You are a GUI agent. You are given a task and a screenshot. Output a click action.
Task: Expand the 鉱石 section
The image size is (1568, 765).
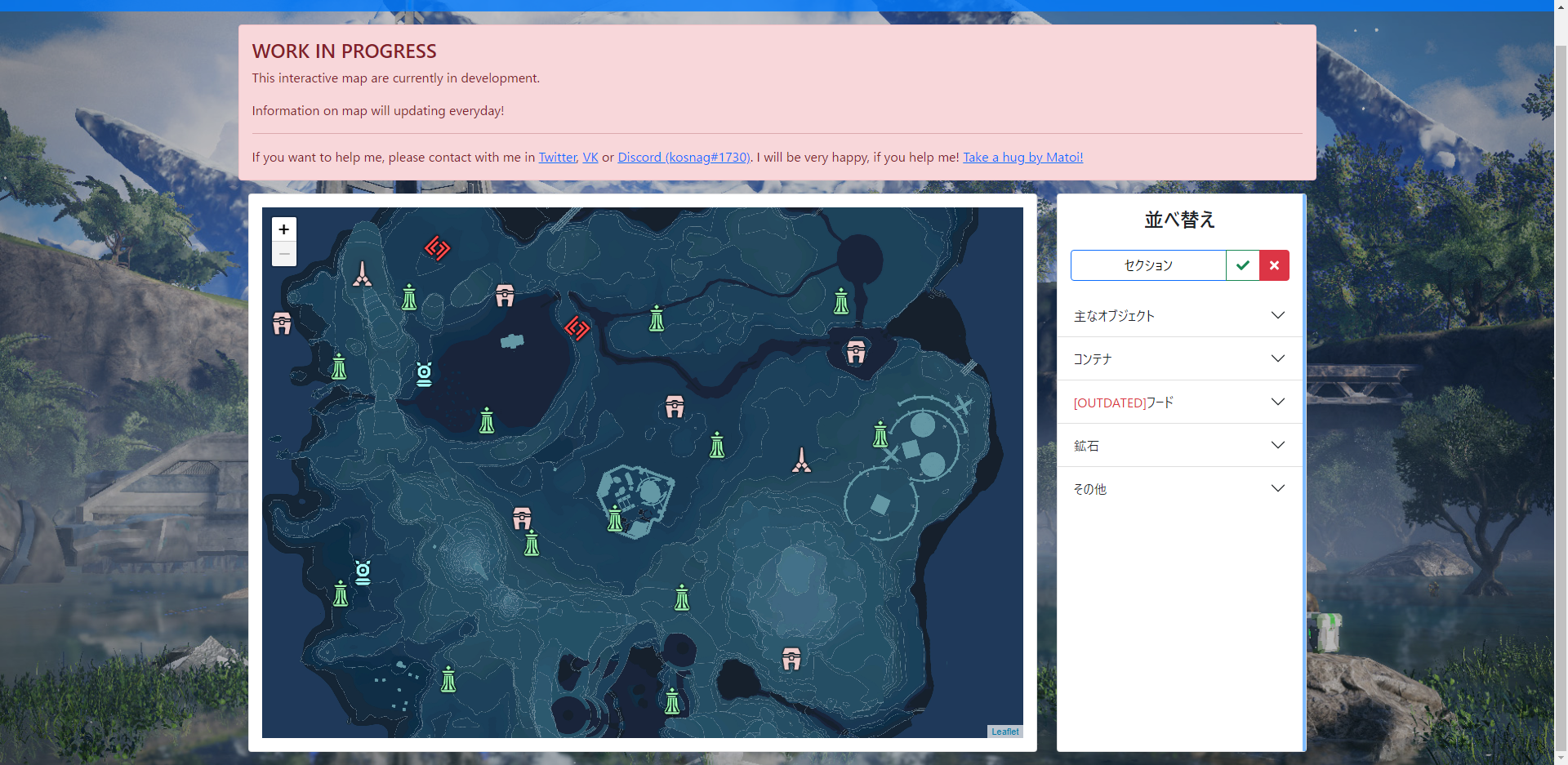pos(1180,446)
